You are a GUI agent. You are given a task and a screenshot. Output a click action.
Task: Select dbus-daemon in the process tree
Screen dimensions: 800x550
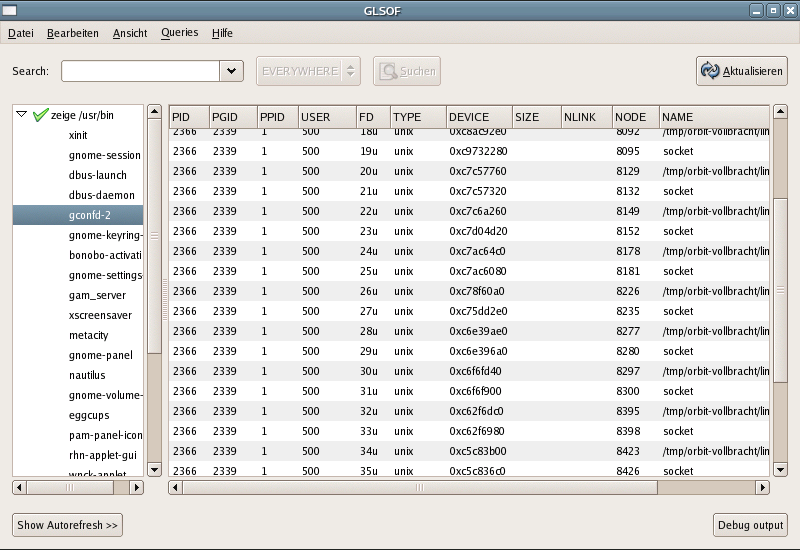[x=102, y=195]
